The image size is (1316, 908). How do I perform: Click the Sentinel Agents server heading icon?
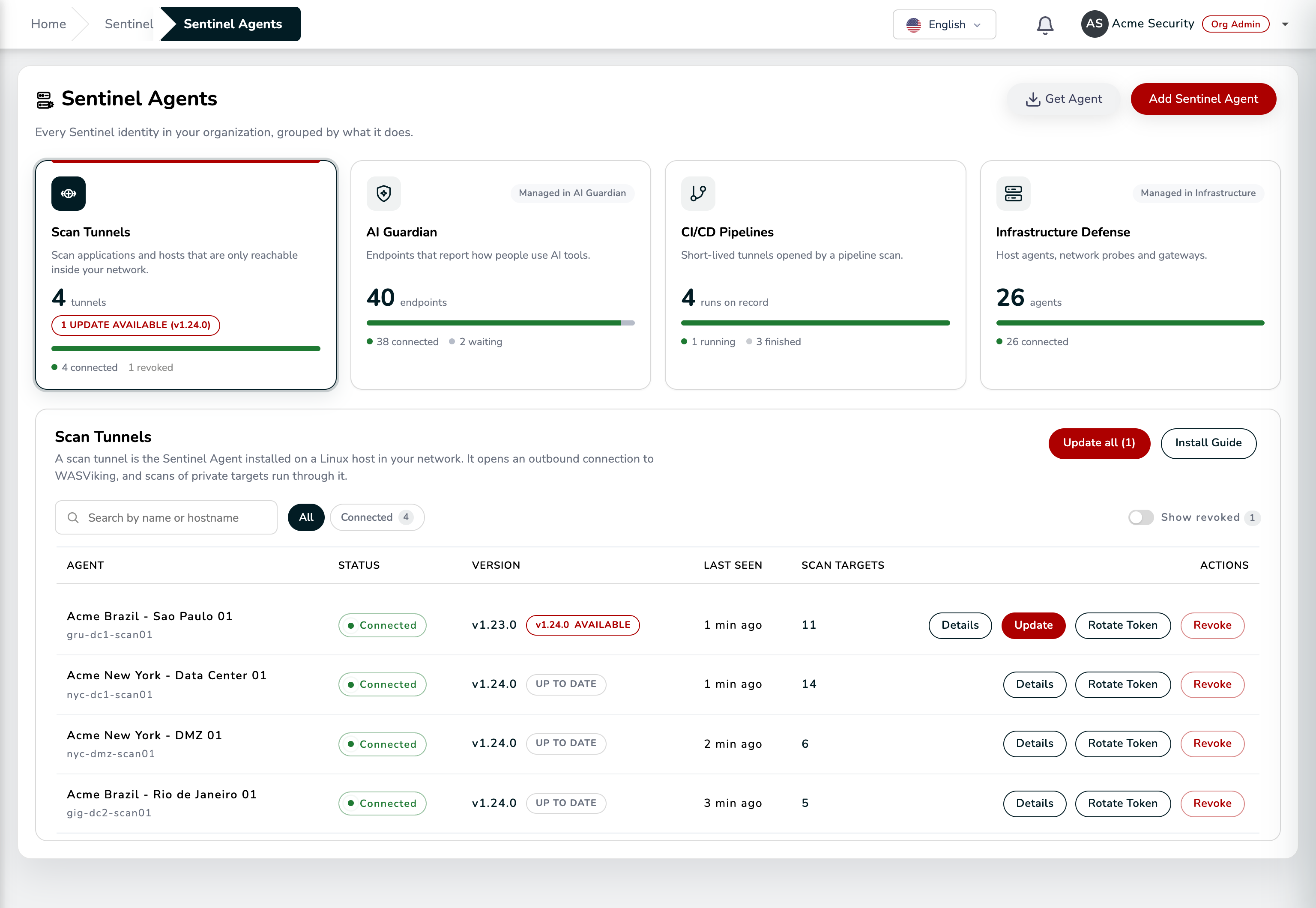tap(45, 99)
